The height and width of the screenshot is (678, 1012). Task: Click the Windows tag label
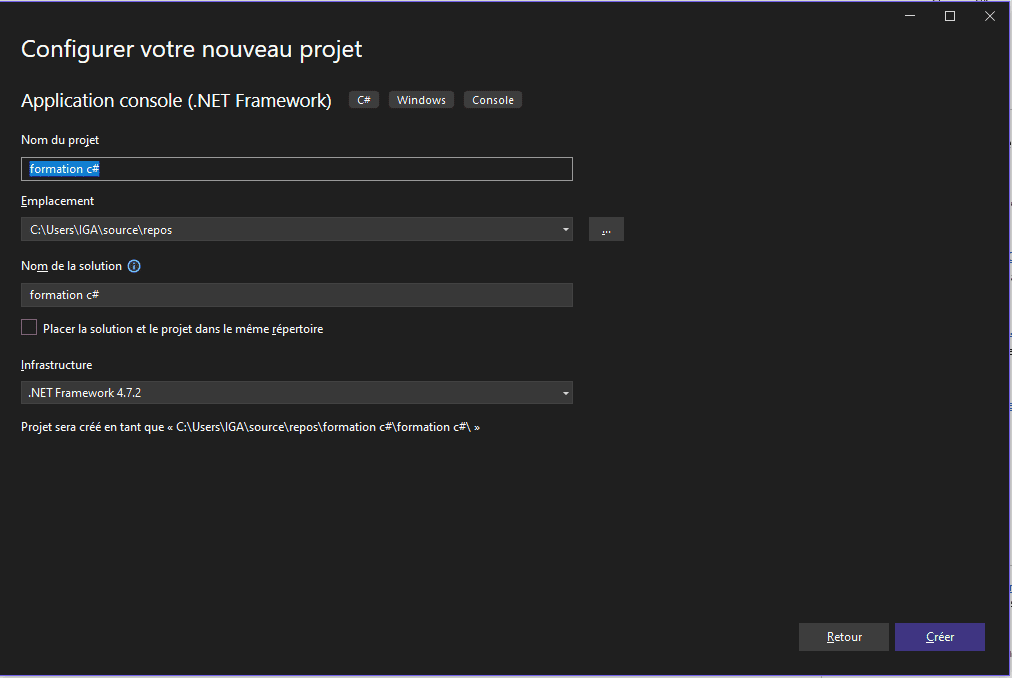click(x=421, y=100)
